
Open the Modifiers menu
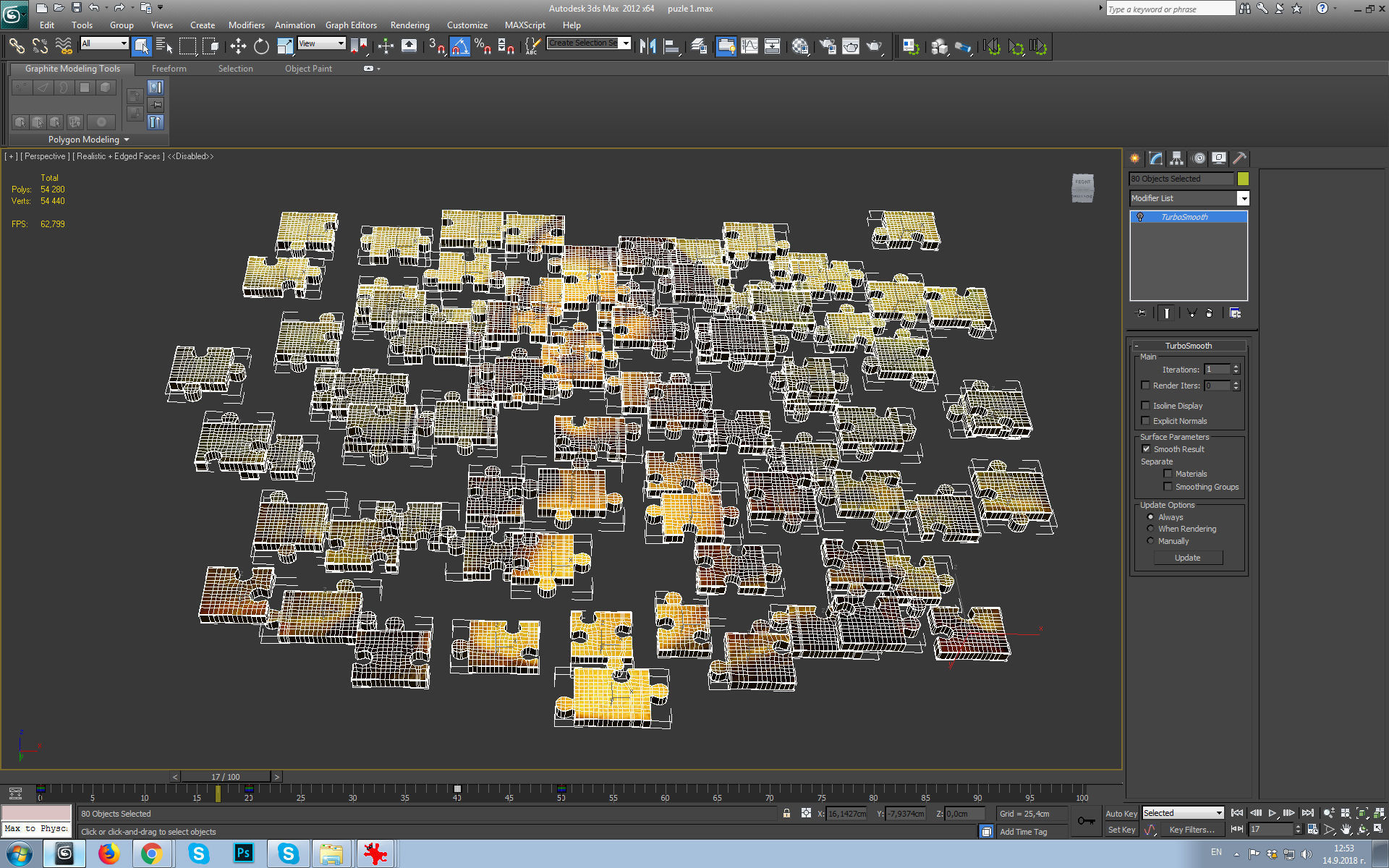coord(246,25)
